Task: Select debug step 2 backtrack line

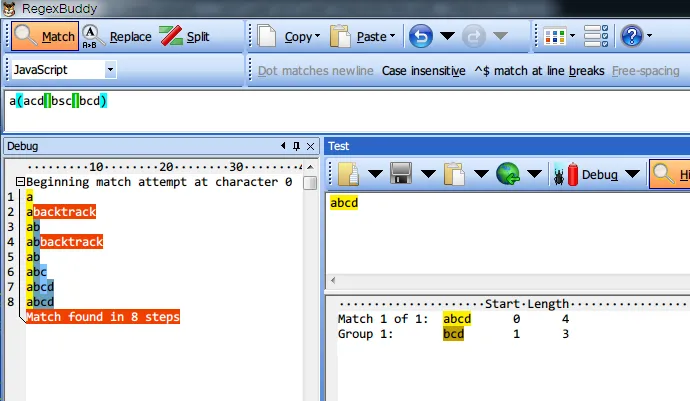Action: click(x=61, y=212)
